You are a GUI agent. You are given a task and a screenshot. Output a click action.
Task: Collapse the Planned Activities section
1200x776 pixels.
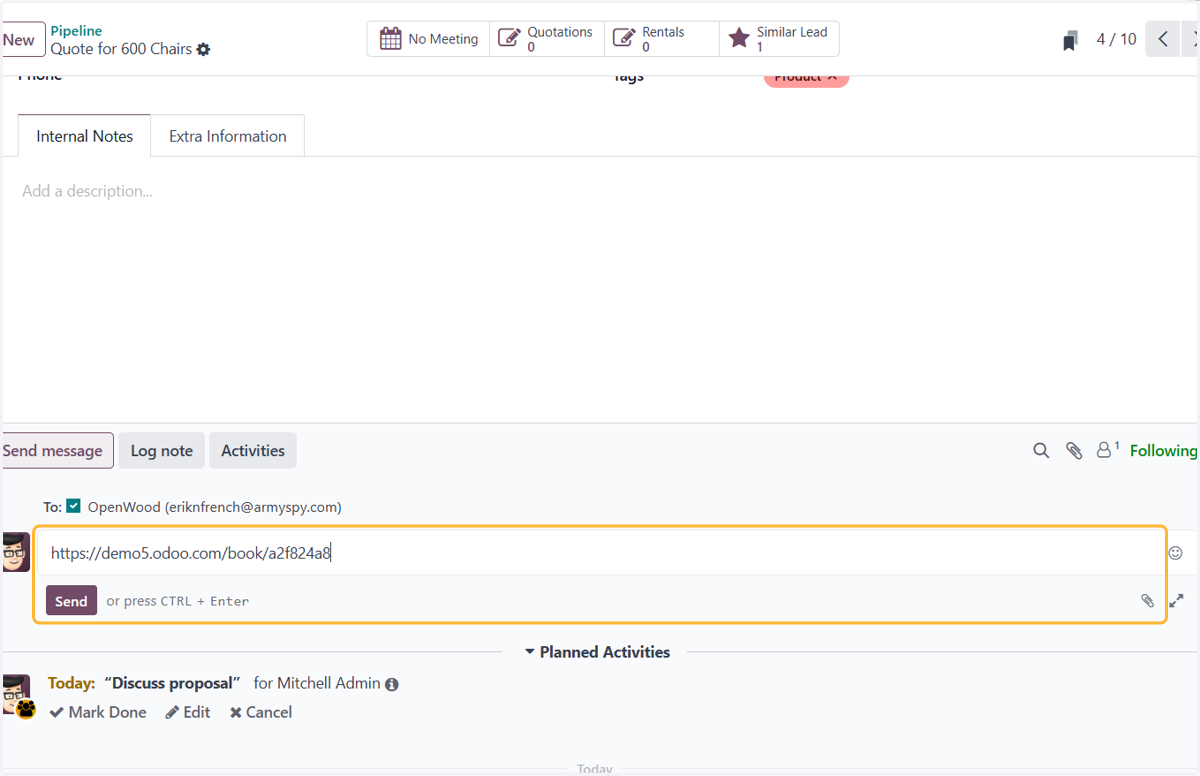[x=597, y=652]
